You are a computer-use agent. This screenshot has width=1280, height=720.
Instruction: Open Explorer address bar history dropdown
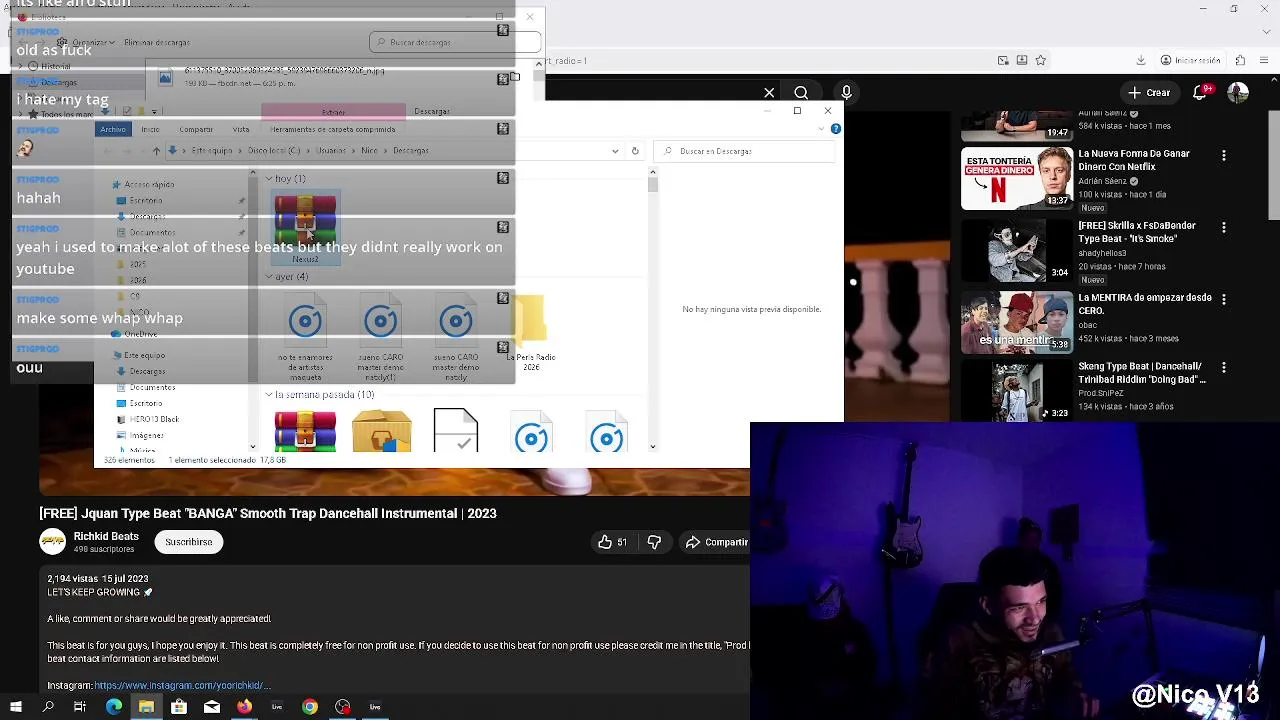pyautogui.click(x=615, y=151)
